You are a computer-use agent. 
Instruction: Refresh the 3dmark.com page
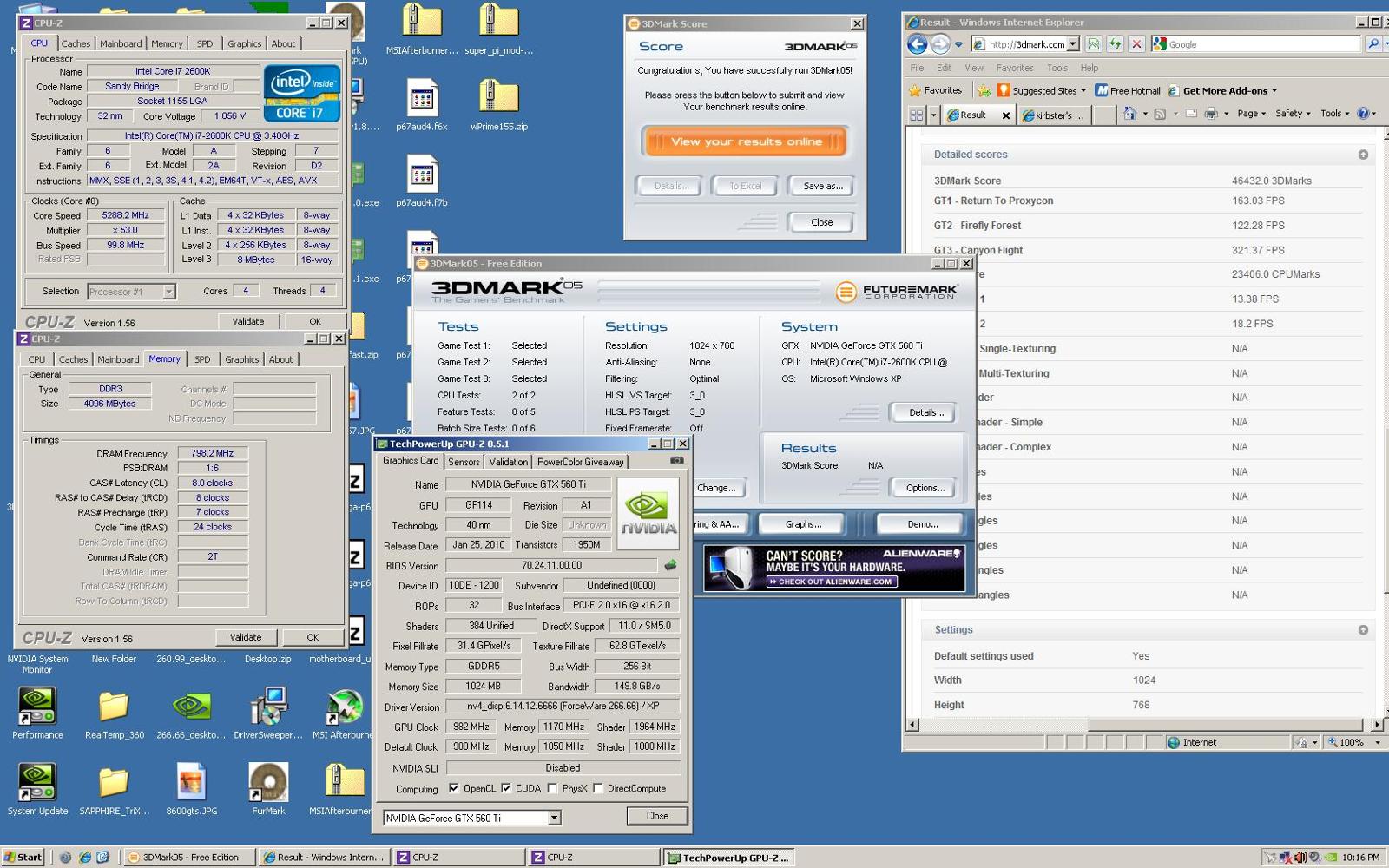coord(1116,43)
